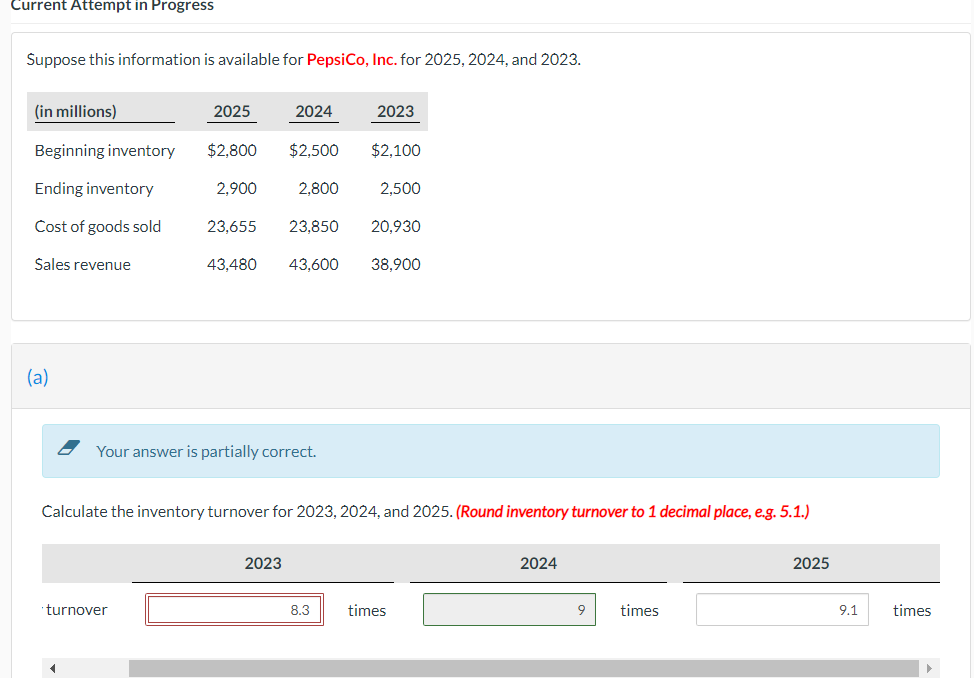Click the 2024 column header in data table
The height and width of the screenshot is (678, 974).
(x=314, y=111)
